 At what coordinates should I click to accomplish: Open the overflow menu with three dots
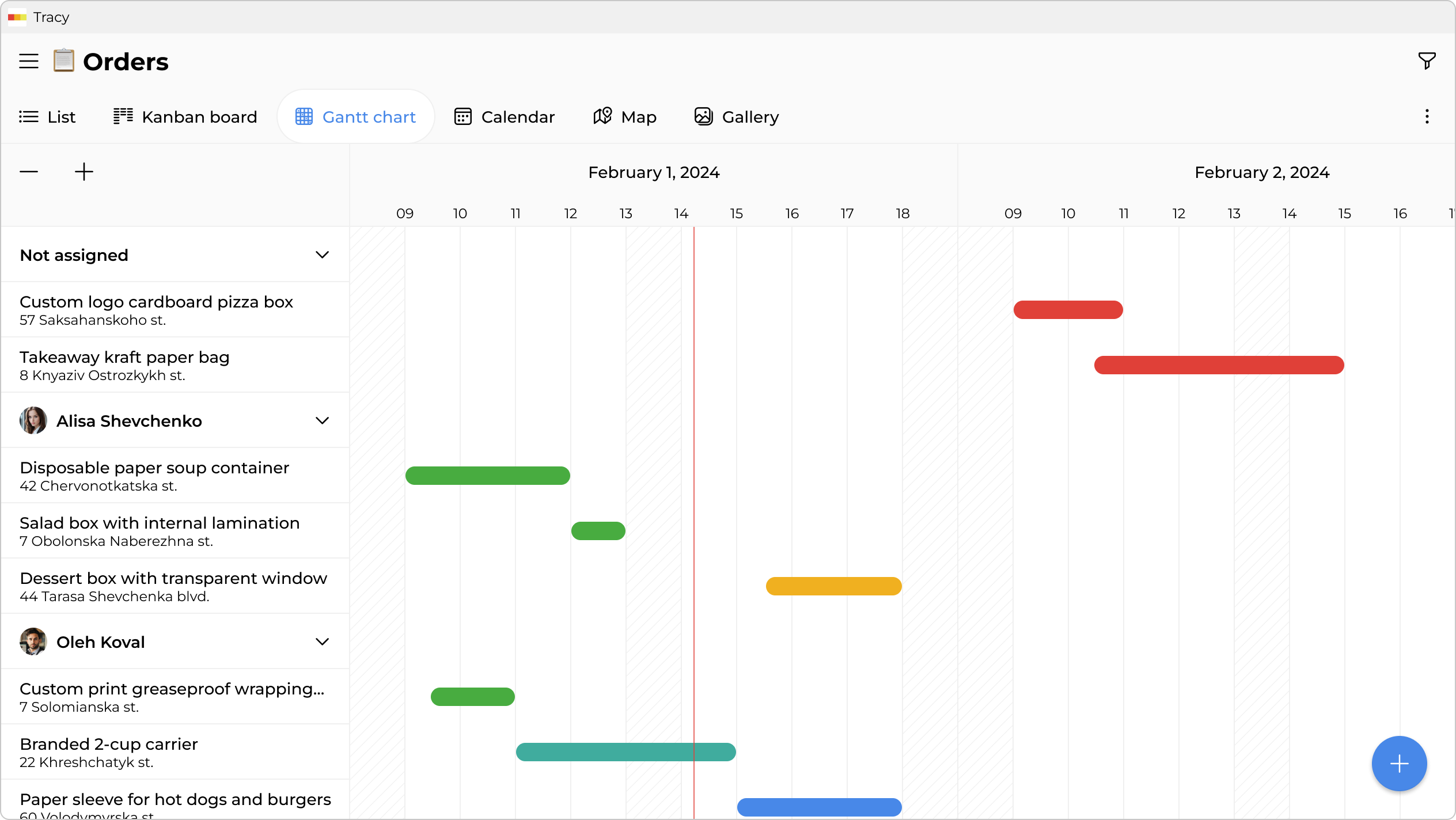[x=1427, y=116]
